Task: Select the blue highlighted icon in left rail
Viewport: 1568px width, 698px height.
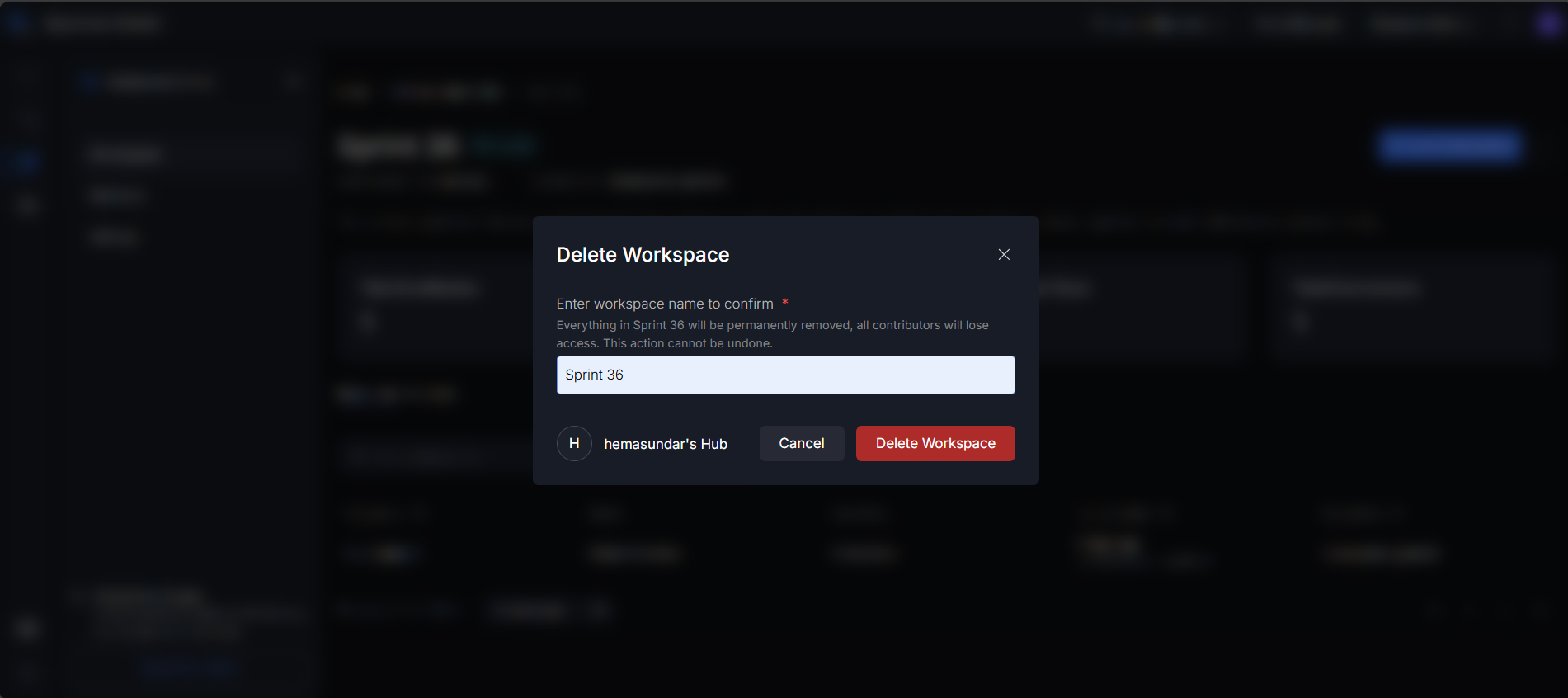Action: tap(27, 162)
